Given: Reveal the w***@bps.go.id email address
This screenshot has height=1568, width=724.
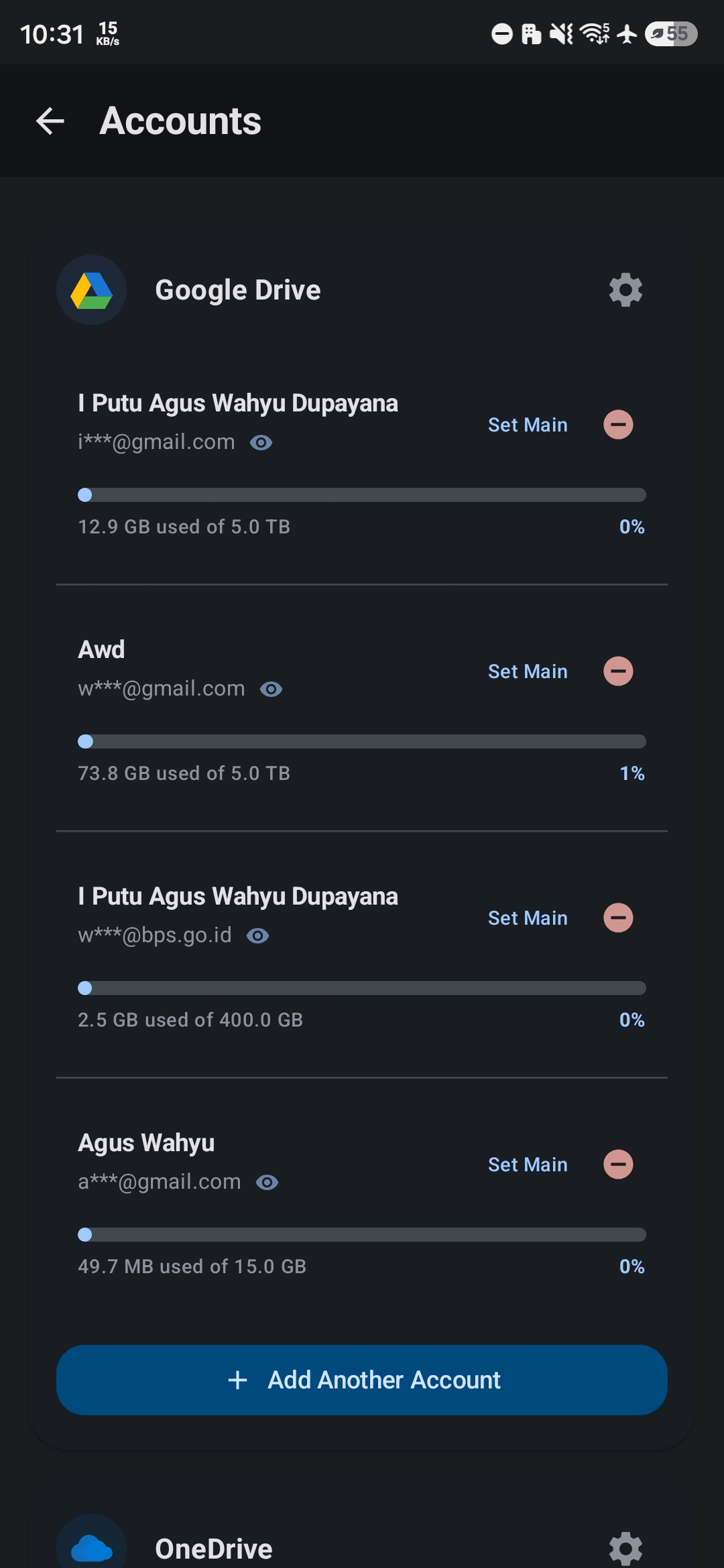Looking at the screenshot, I should click(x=257, y=935).
